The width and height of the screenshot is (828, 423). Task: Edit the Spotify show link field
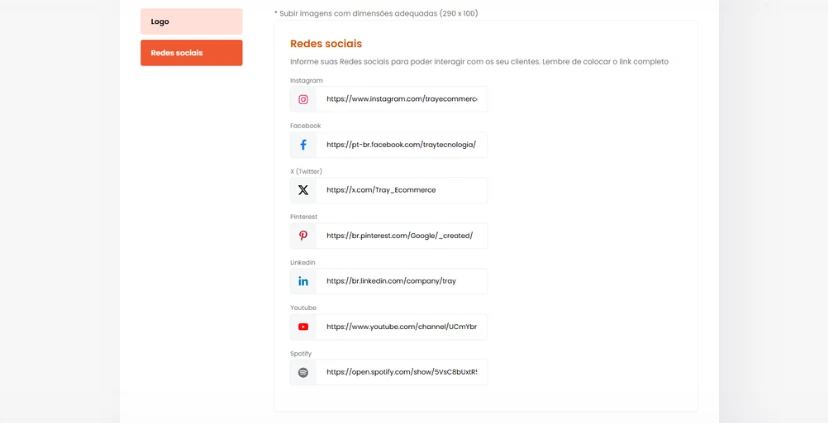click(x=401, y=372)
